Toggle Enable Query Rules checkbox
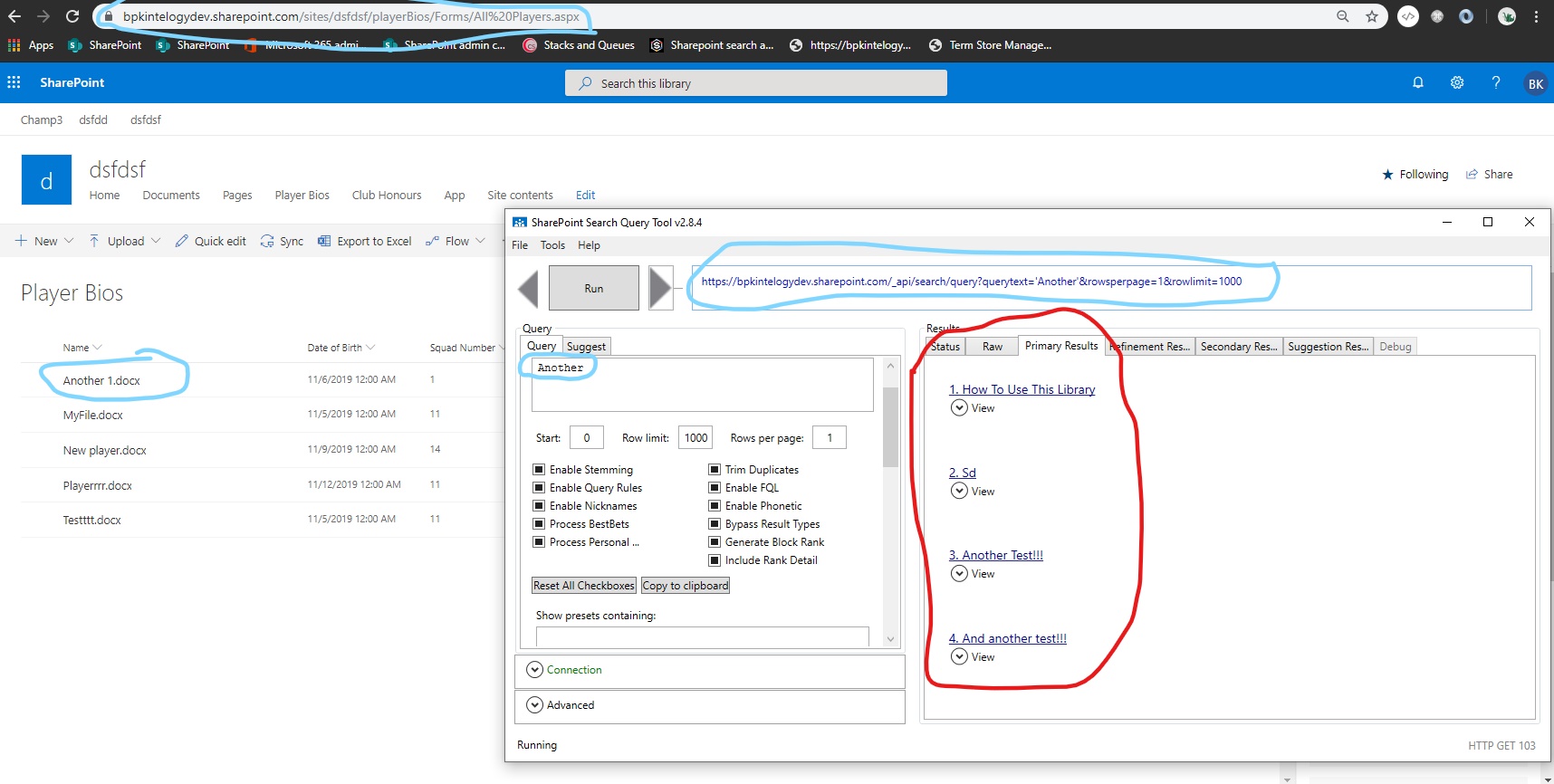1554x784 pixels. (x=539, y=488)
